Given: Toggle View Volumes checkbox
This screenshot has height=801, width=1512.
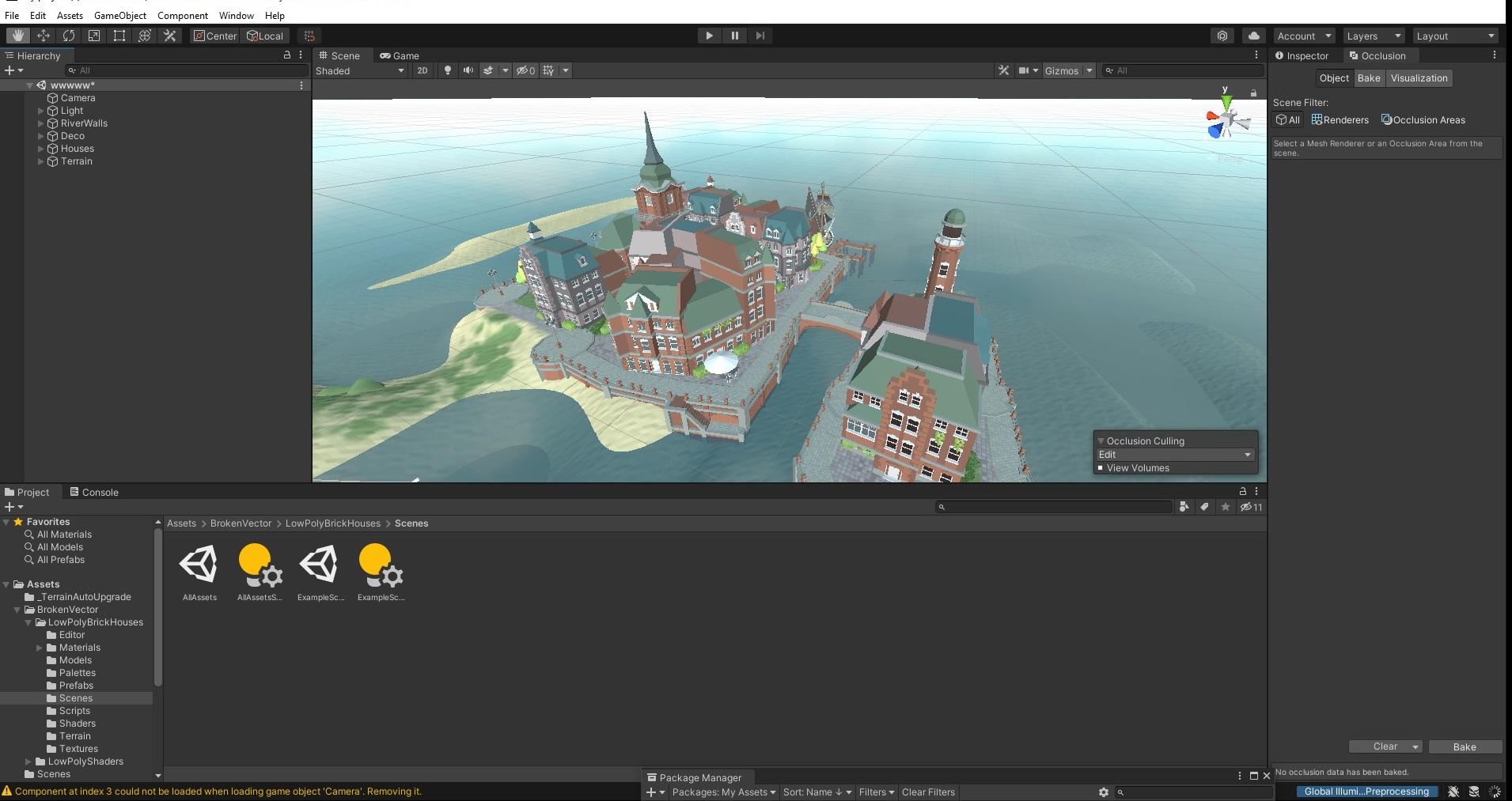Looking at the screenshot, I should click(1101, 468).
